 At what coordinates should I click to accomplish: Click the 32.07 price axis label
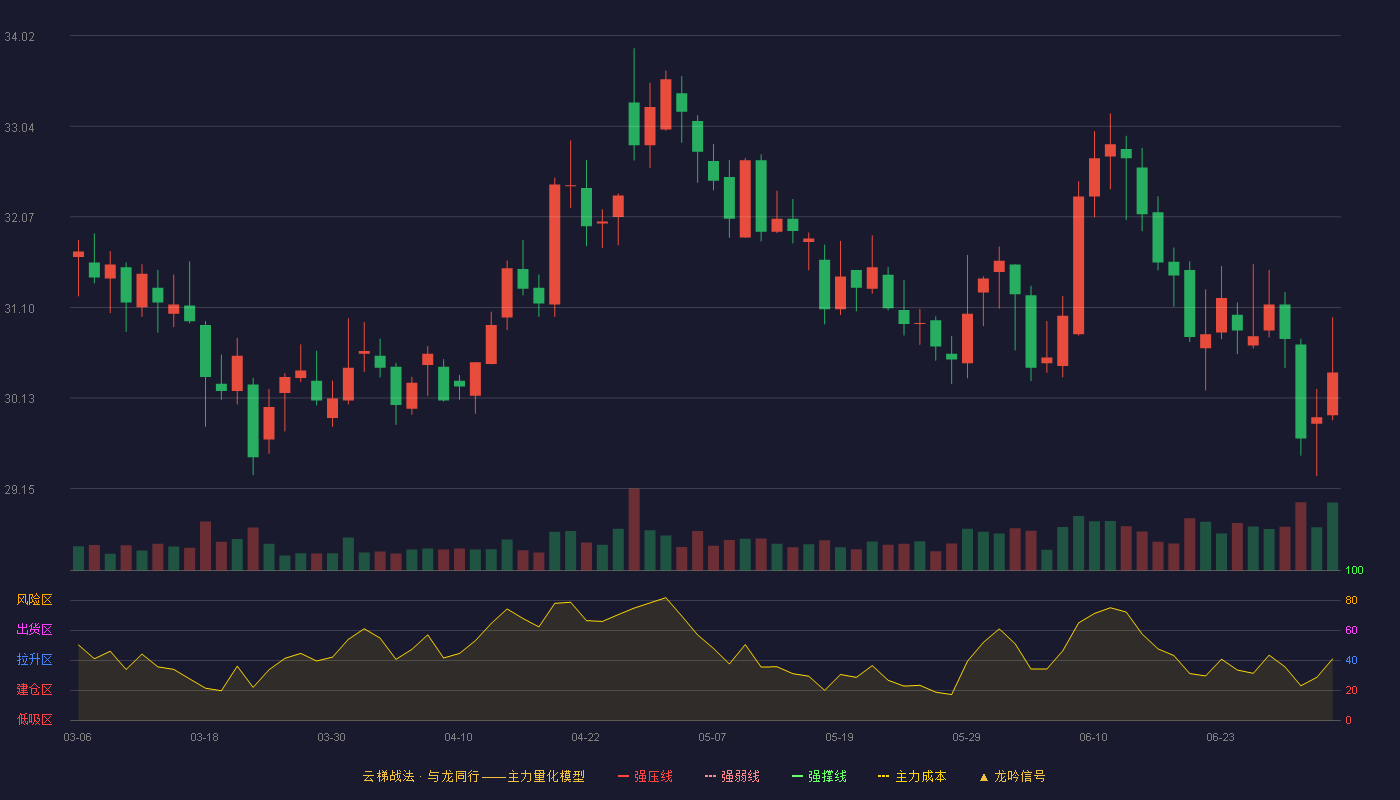point(20,218)
